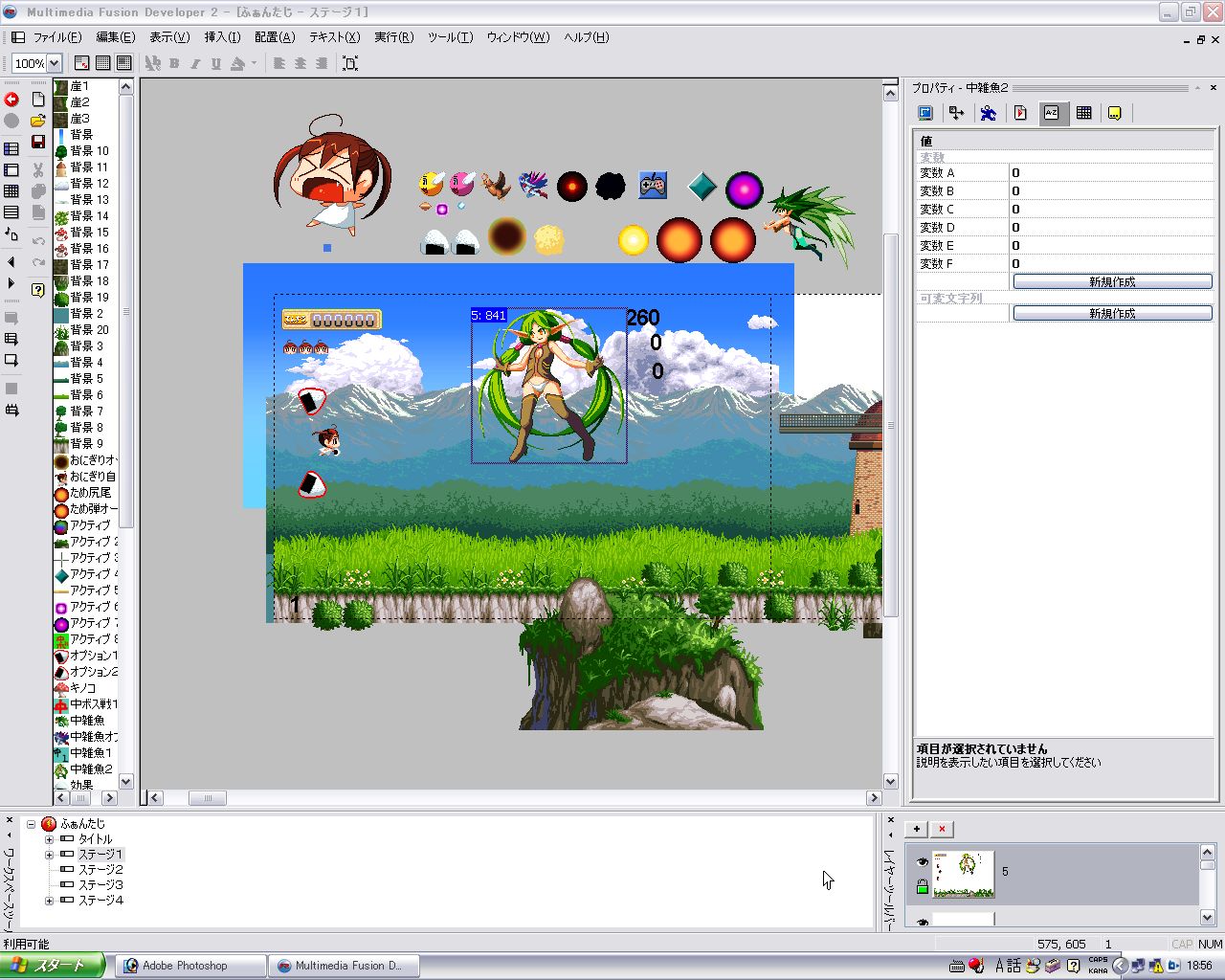Collapse the ふぁんたじ application tree node
The width and height of the screenshot is (1225, 980).
coord(31,824)
